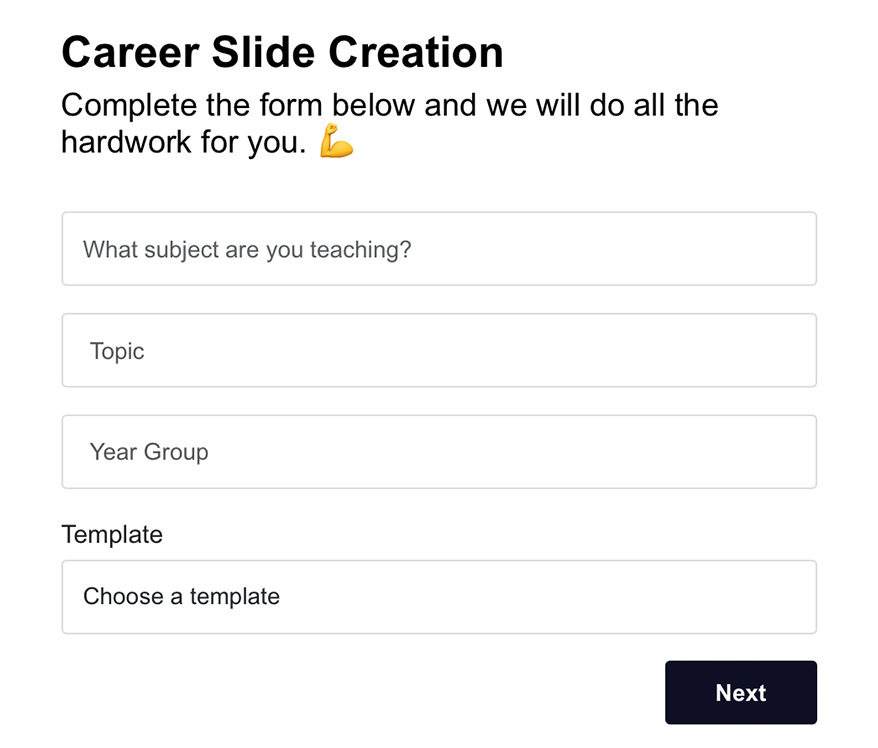Click the flexed bicep emoji

tap(335, 141)
